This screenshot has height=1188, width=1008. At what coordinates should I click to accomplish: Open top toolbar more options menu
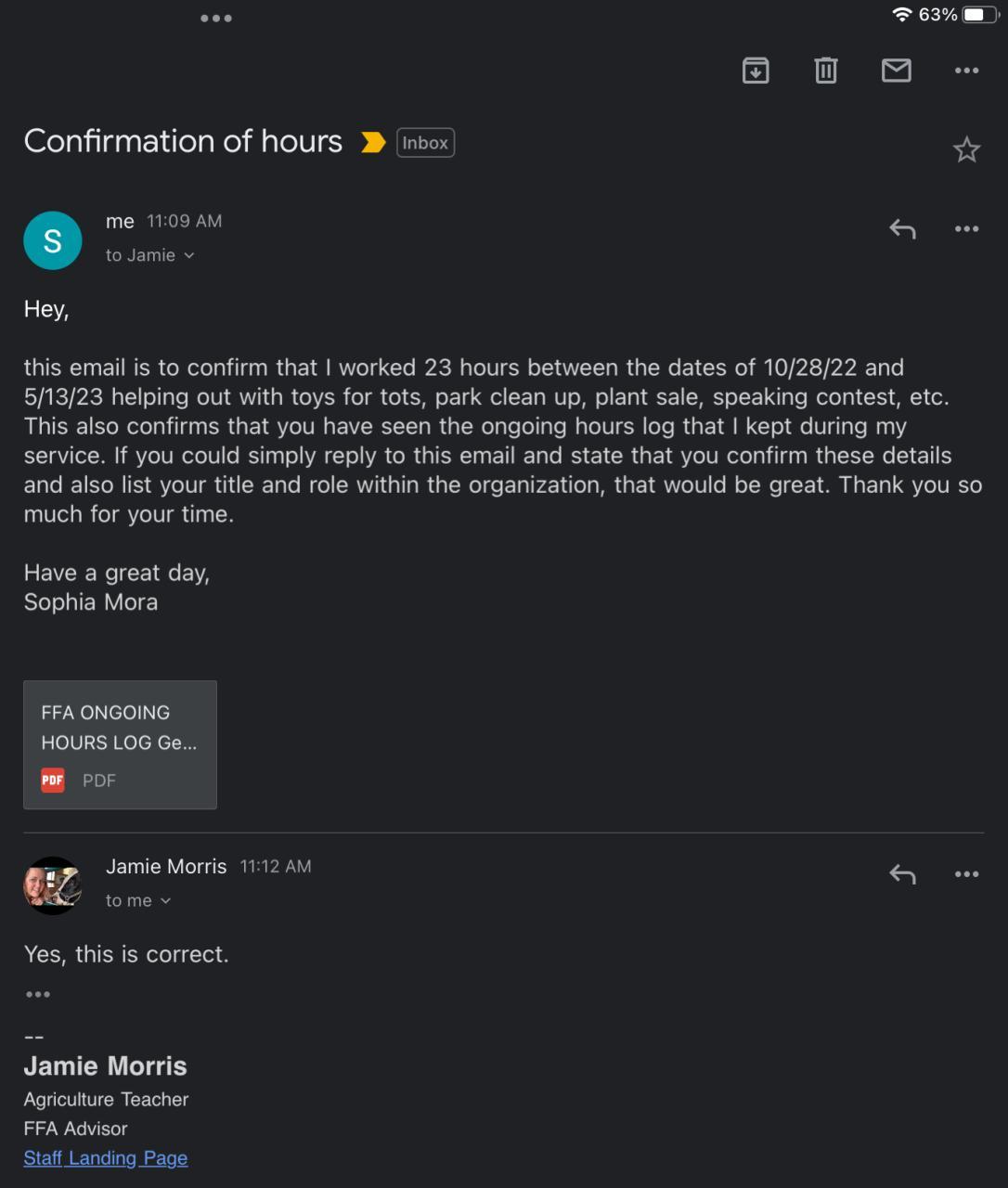pyautogui.click(x=966, y=71)
